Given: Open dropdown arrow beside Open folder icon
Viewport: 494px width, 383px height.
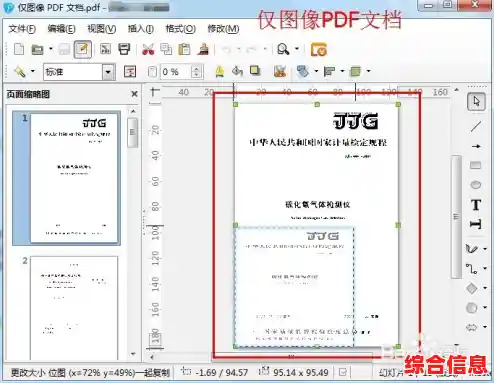Looking at the screenshot, I should click(x=51, y=49).
